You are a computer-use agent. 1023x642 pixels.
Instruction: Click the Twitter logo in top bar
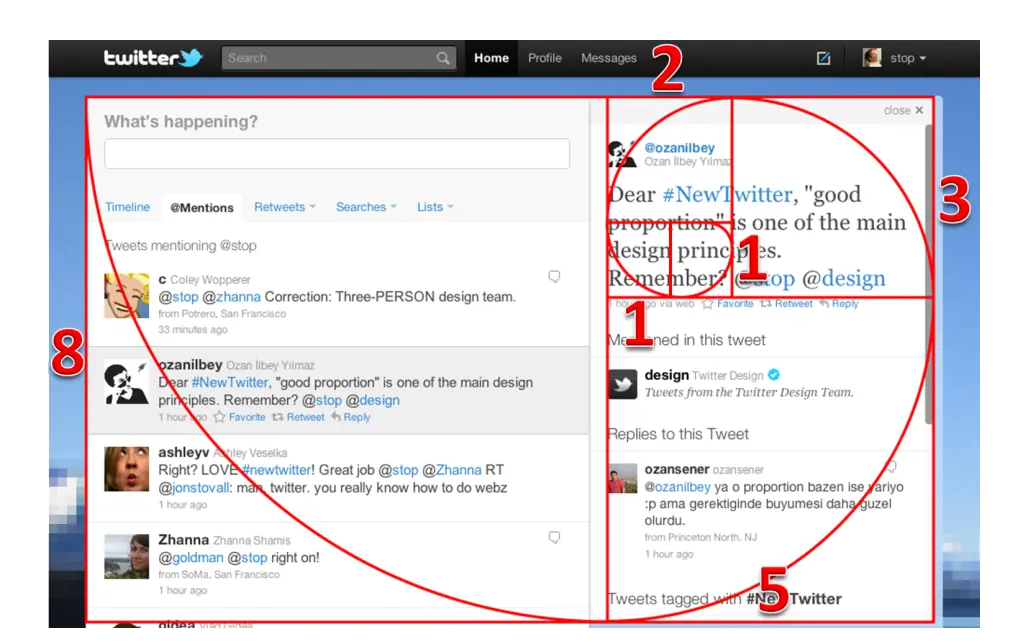point(153,57)
